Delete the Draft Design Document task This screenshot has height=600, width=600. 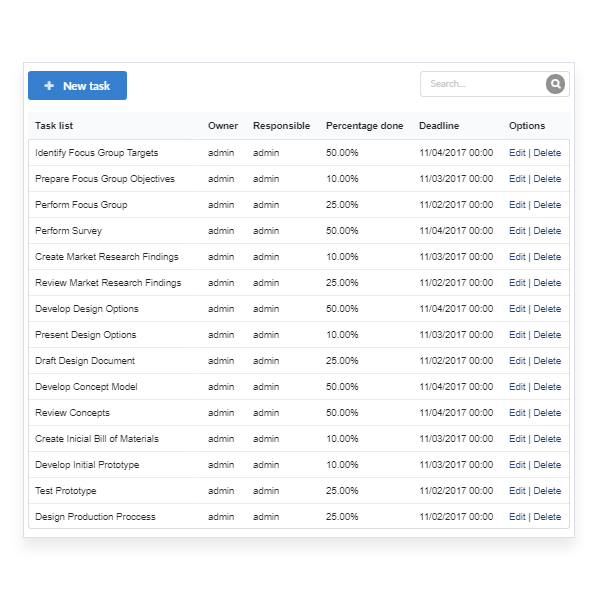point(547,361)
